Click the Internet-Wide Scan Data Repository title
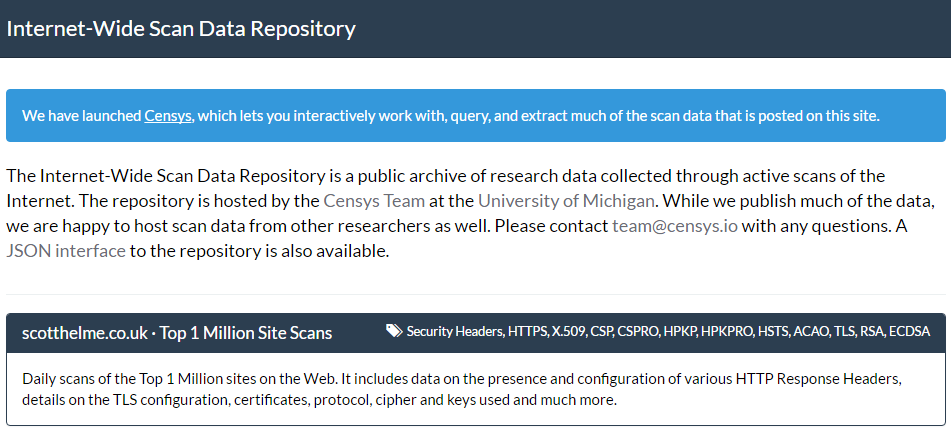Viewport: 951px width, 437px height. click(x=181, y=28)
